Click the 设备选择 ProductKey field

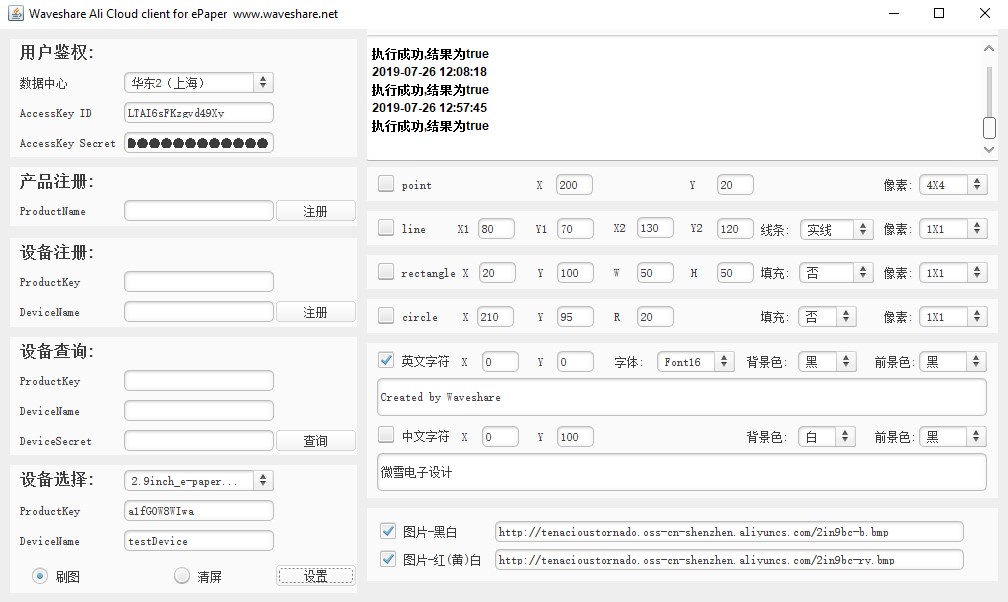click(x=199, y=511)
